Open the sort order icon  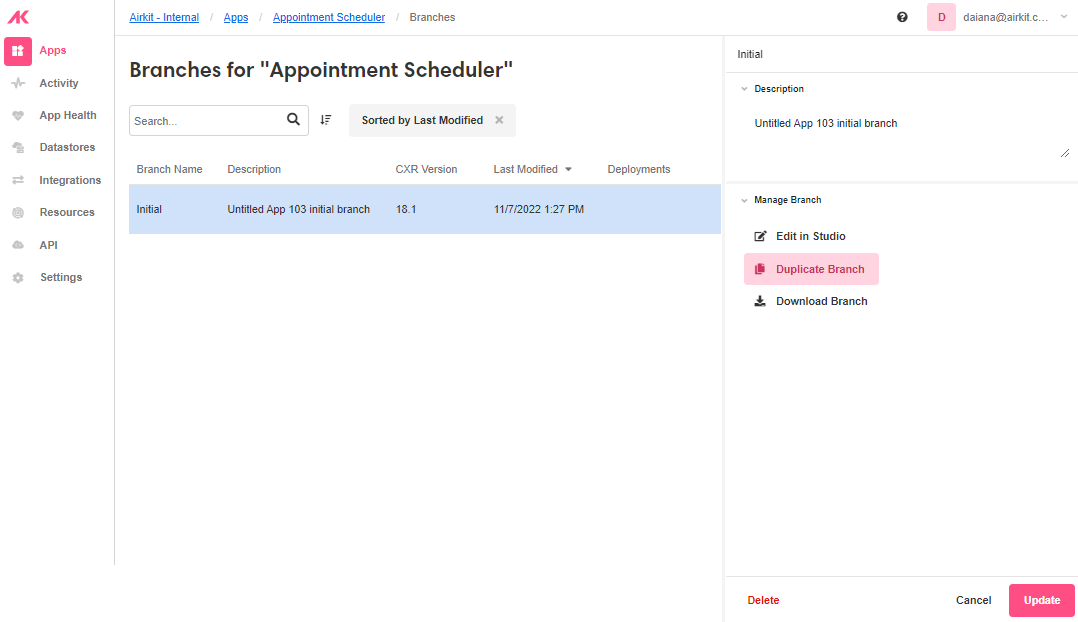tap(326, 120)
